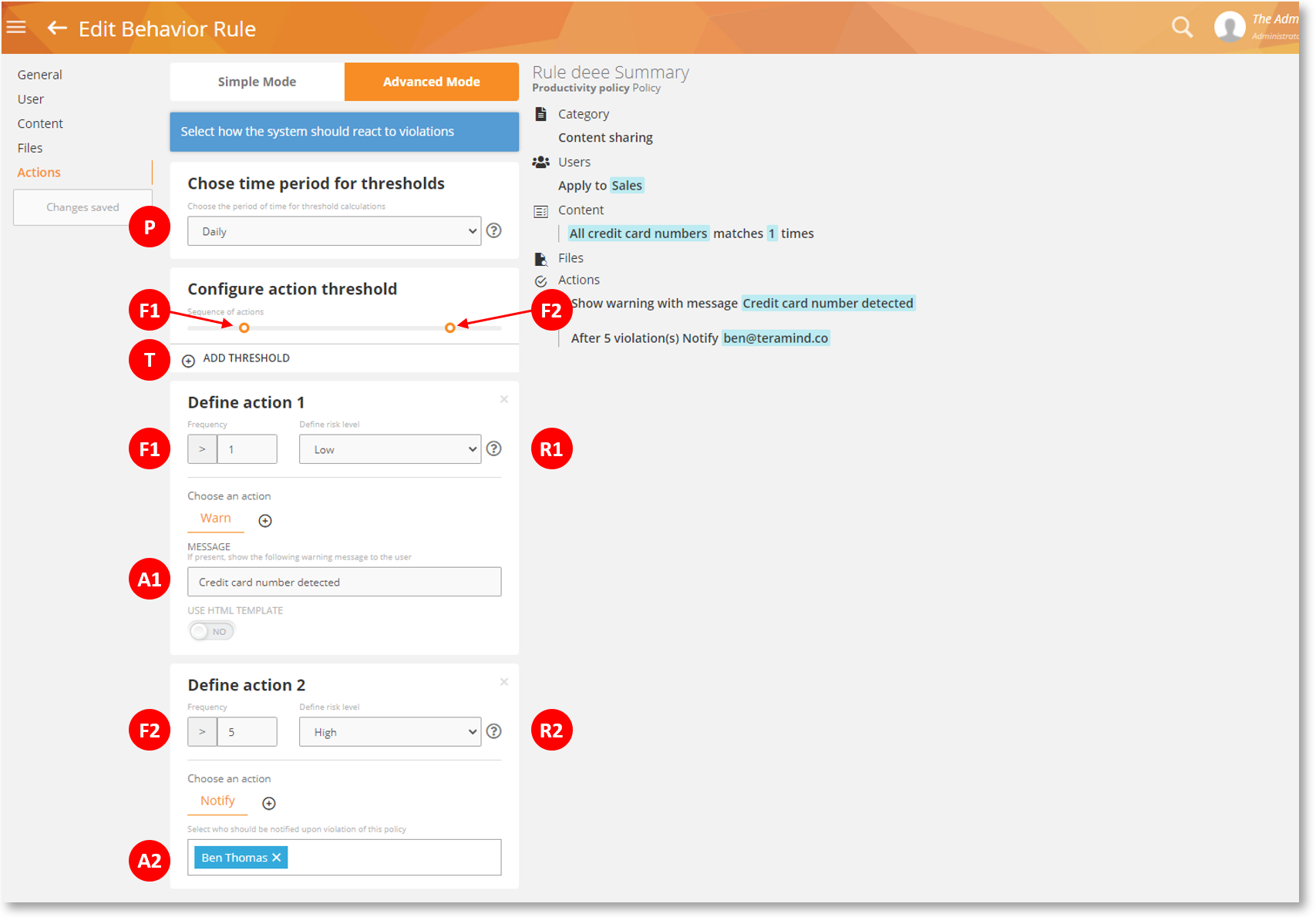Open help for time period dropdown

click(494, 230)
